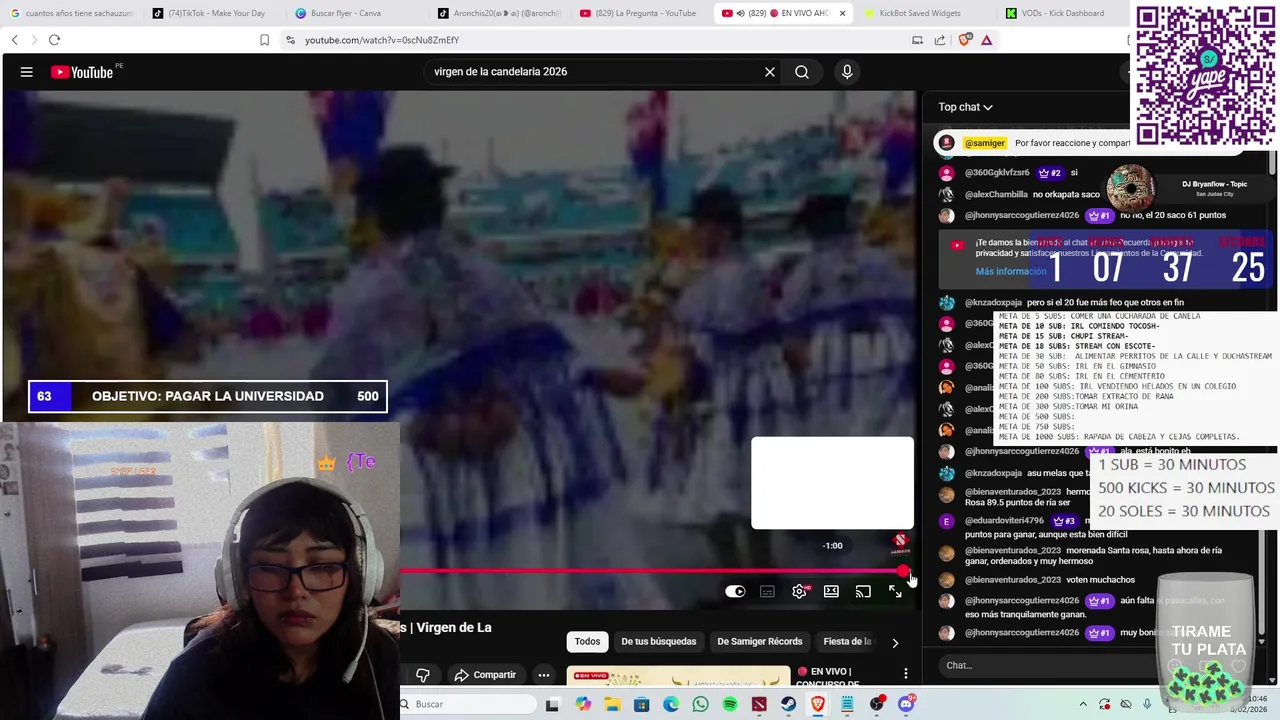Viewport: 1280px width, 720px height.
Task: Focus the YouTube search field
Action: (x=595, y=72)
